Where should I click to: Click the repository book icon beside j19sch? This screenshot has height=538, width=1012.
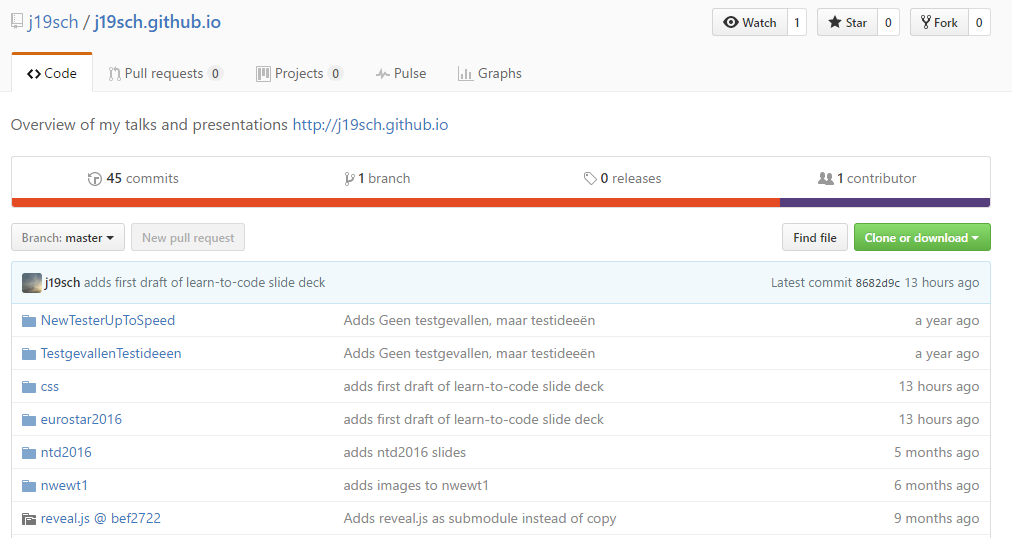click(x=17, y=21)
